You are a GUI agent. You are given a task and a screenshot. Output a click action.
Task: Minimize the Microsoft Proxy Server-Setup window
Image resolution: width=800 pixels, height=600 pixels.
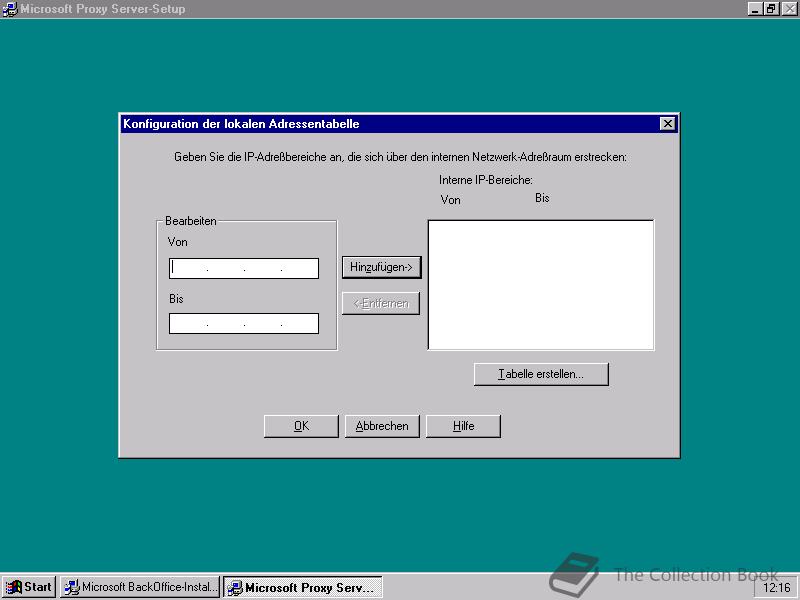click(755, 9)
